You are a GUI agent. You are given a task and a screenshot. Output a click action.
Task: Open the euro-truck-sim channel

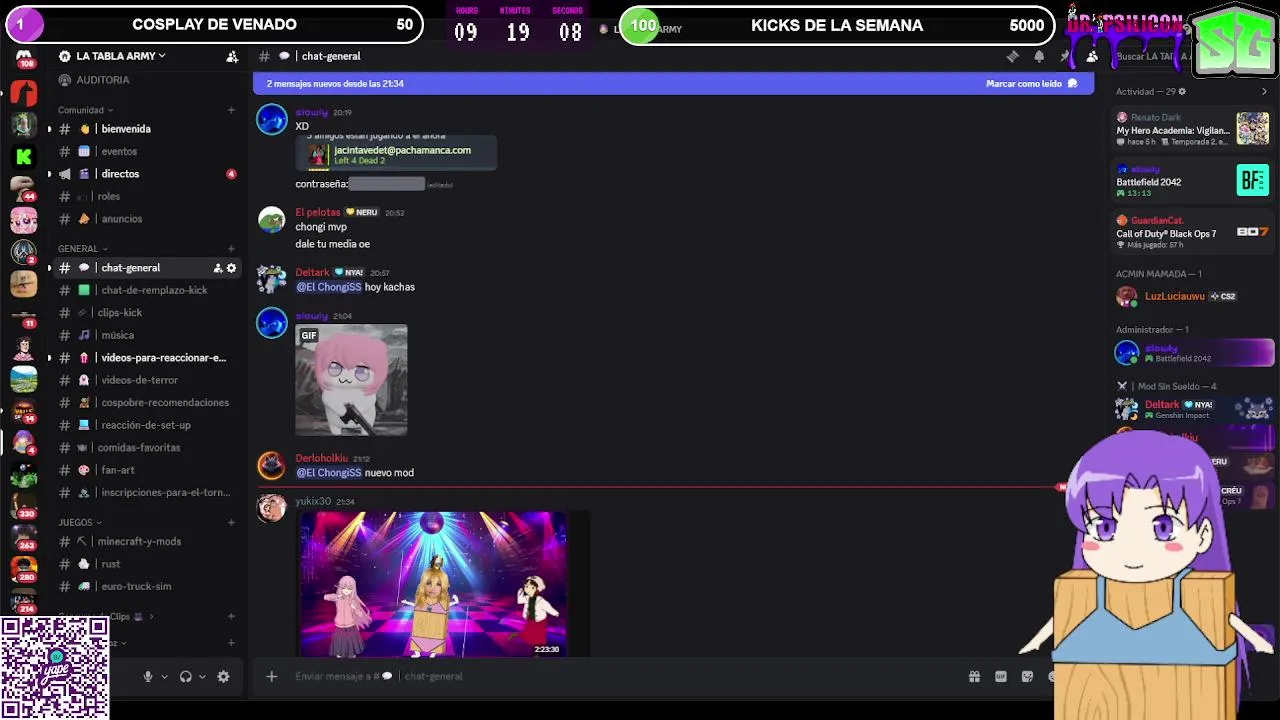point(146,586)
